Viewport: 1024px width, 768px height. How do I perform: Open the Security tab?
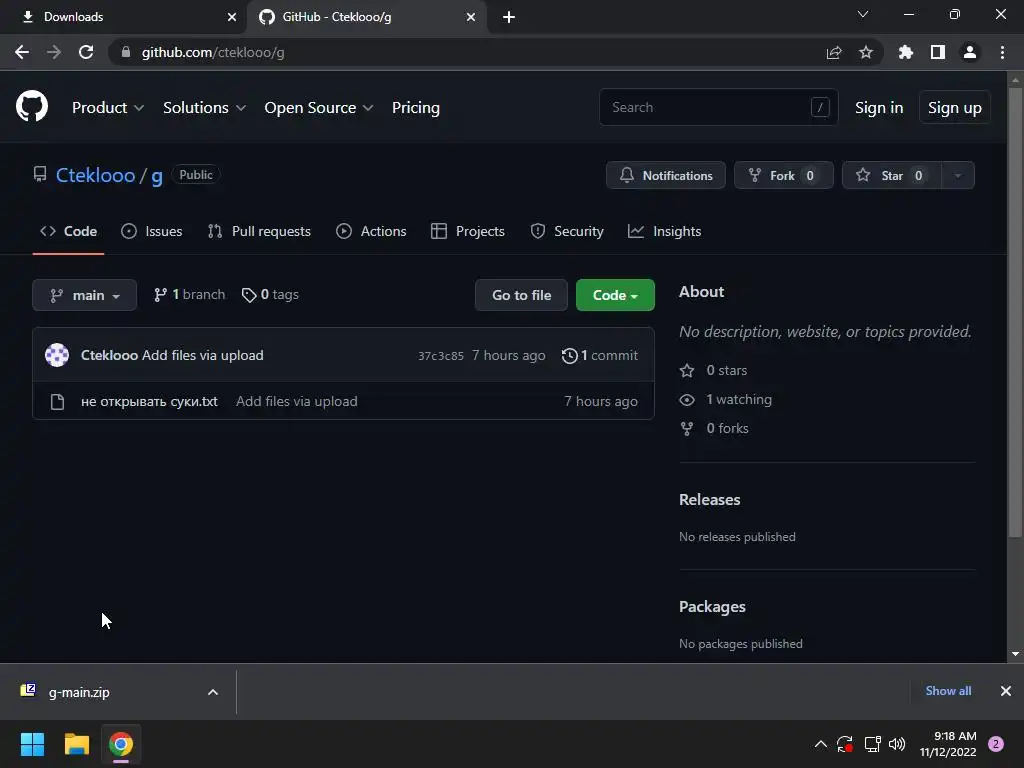click(567, 231)
